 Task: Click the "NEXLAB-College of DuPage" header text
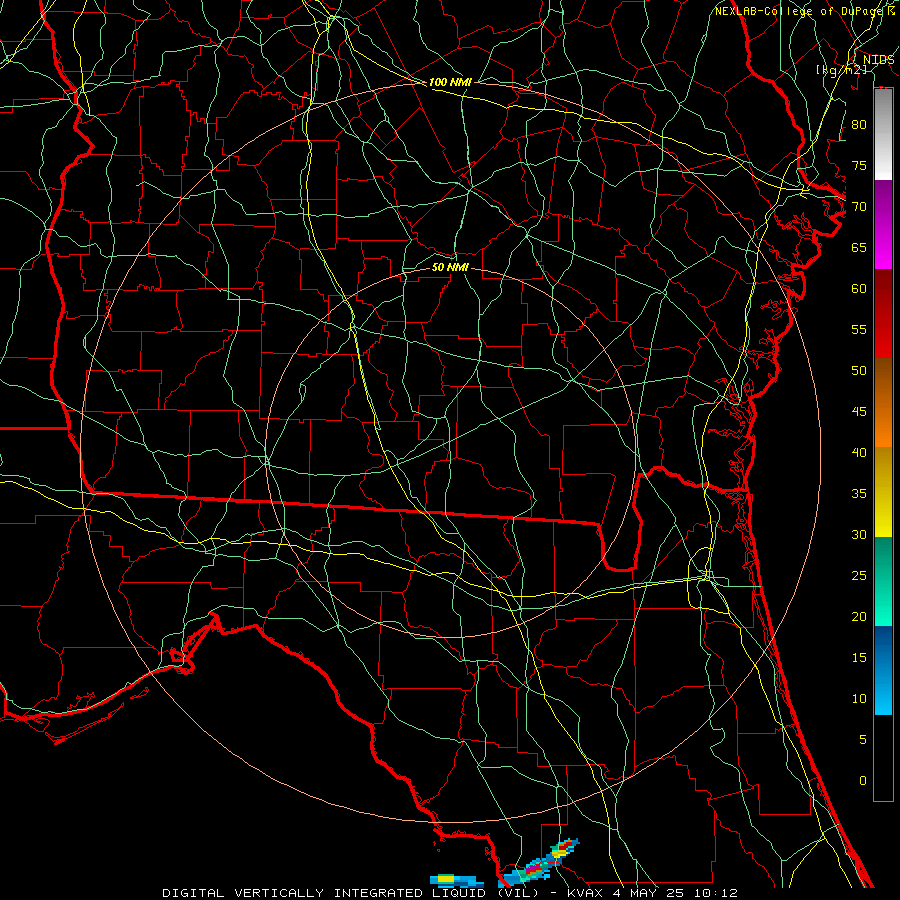tap(800, 11)
